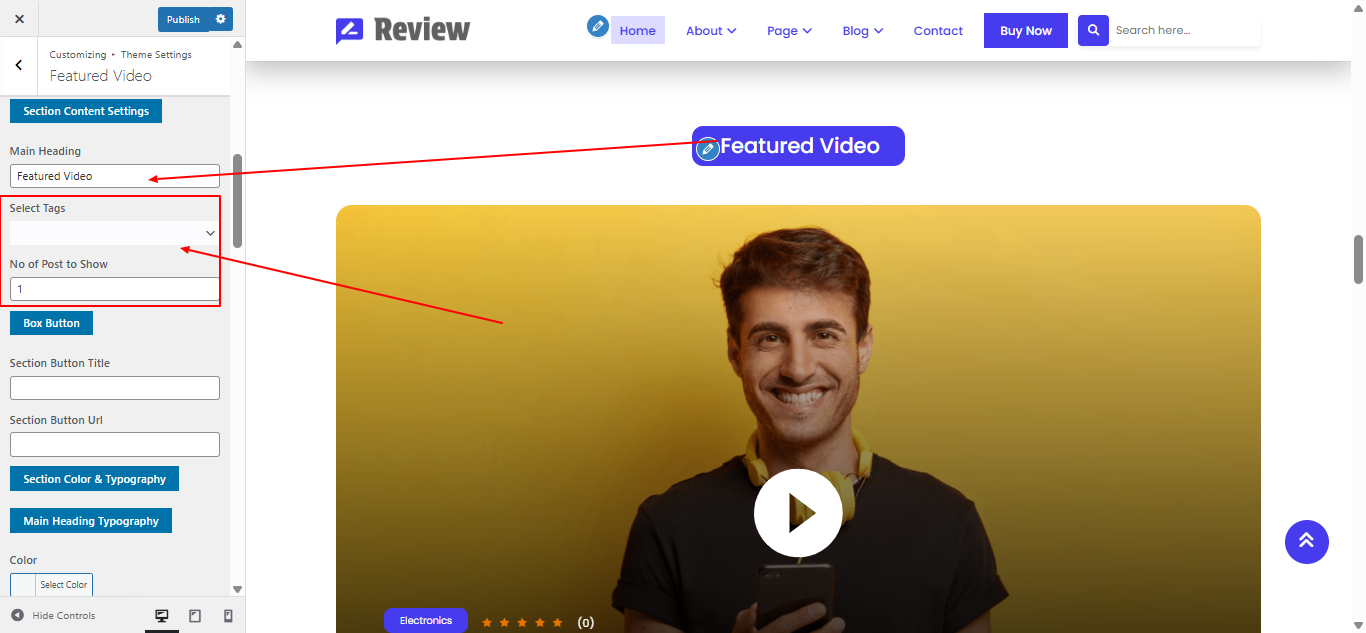The image size is (1366, 633).
Task: Click the customizer panel scrollbar thumb
Action: pos(237,200)
